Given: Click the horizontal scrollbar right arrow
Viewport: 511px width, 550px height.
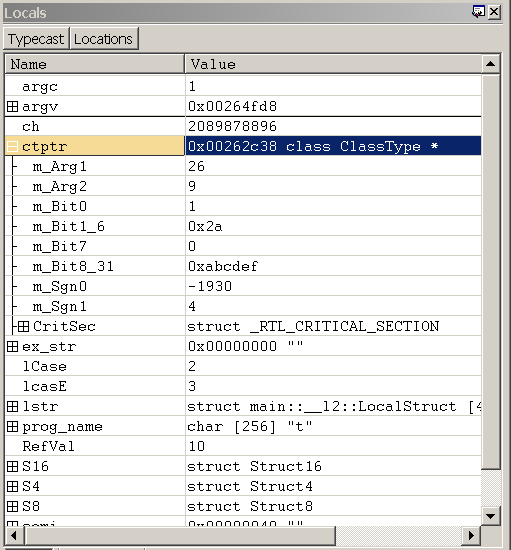Looking at the screenshot, I should pos(471,536).
